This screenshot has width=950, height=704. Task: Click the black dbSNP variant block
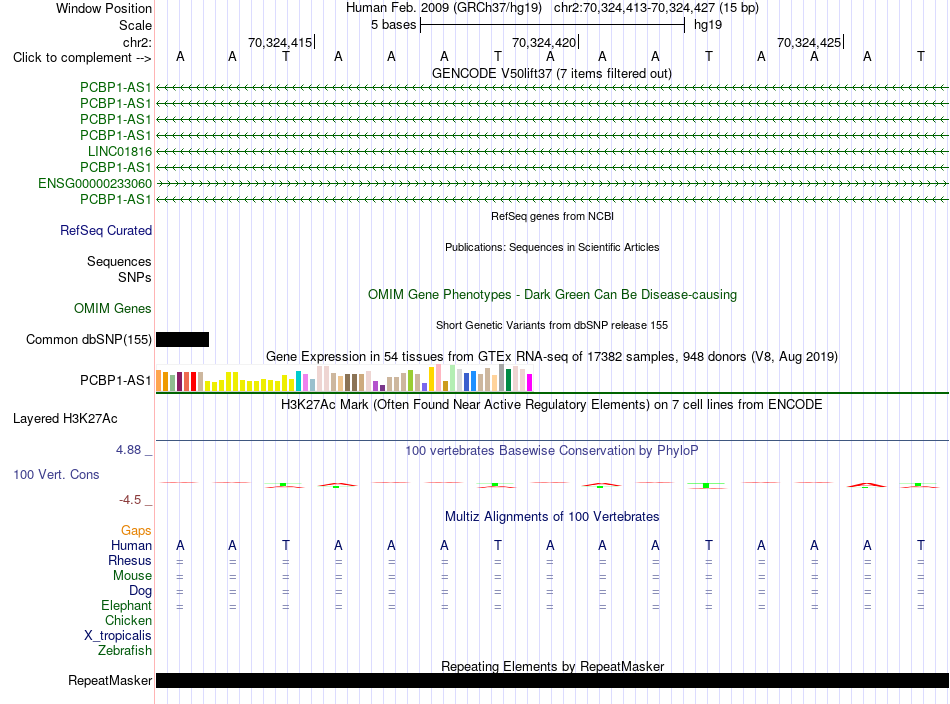click(x=182, y=339)
